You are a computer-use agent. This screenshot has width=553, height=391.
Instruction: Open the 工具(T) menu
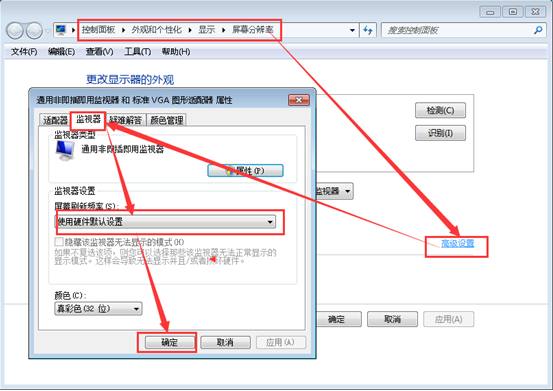pos(138,52)
